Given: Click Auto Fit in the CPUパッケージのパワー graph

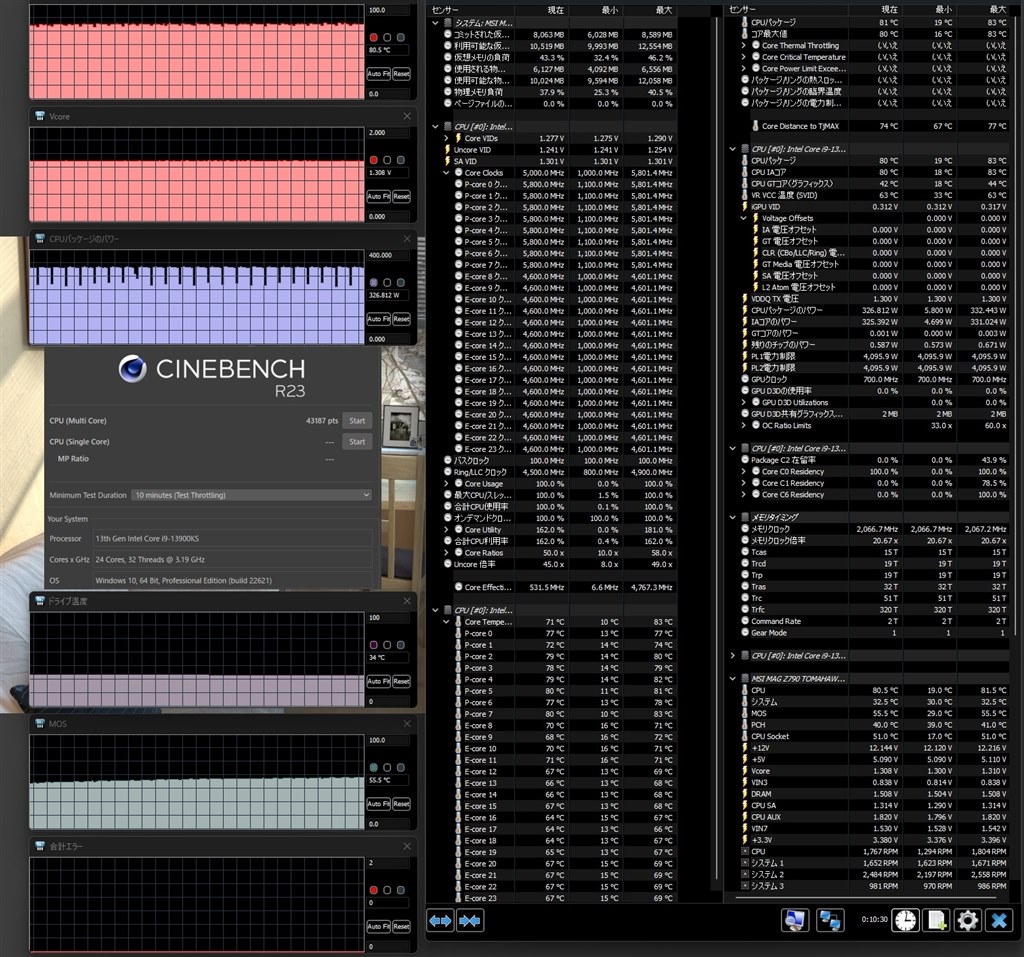Looking at the screenshot, I should click(378, 319).
